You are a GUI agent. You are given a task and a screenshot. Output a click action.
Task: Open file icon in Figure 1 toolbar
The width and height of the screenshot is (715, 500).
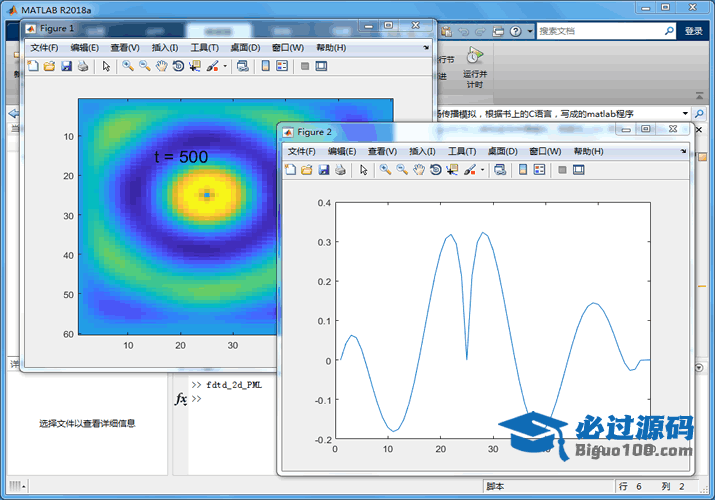[49, 66]
